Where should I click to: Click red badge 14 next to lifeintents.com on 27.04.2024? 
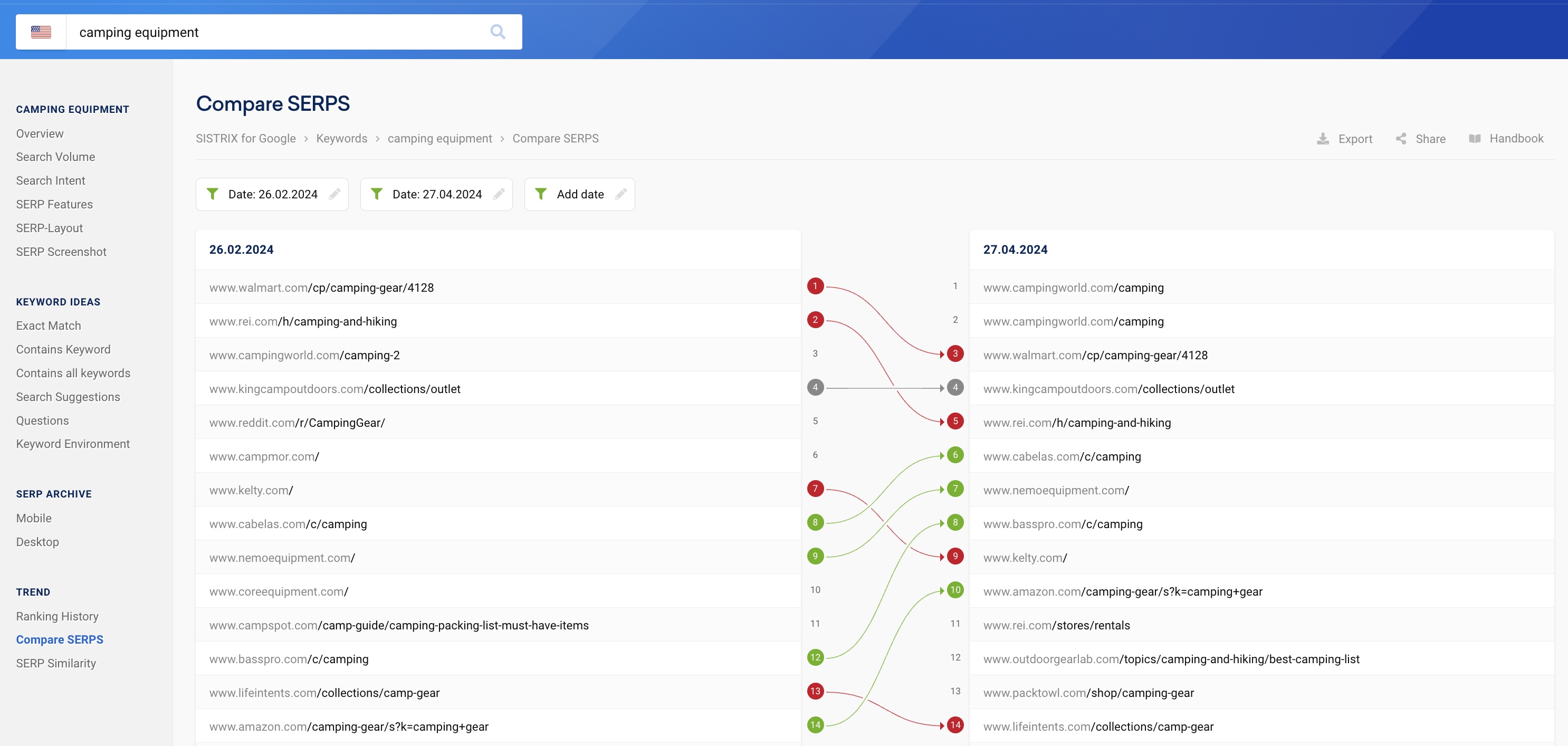[955, 725]
